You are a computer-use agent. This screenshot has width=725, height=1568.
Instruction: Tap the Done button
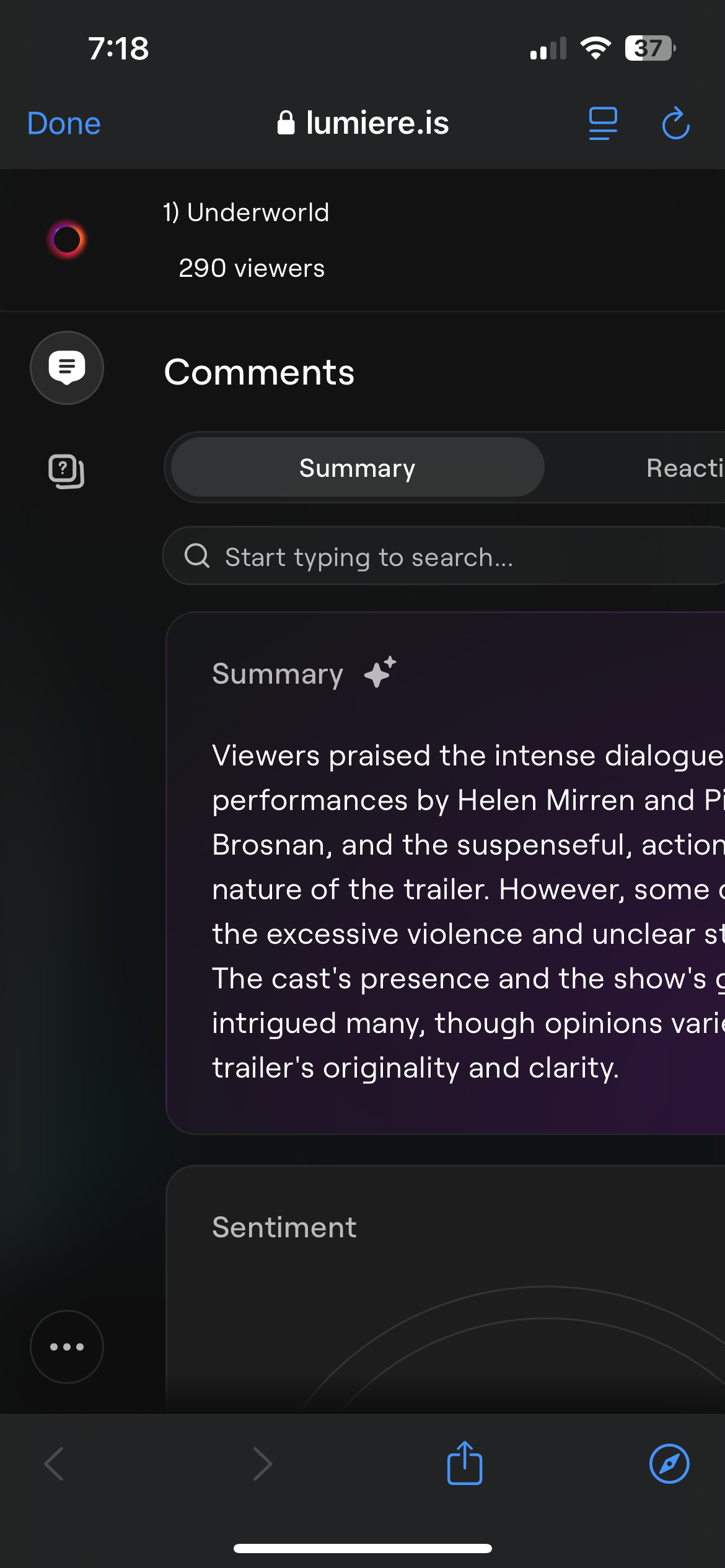tap(64, 123)
